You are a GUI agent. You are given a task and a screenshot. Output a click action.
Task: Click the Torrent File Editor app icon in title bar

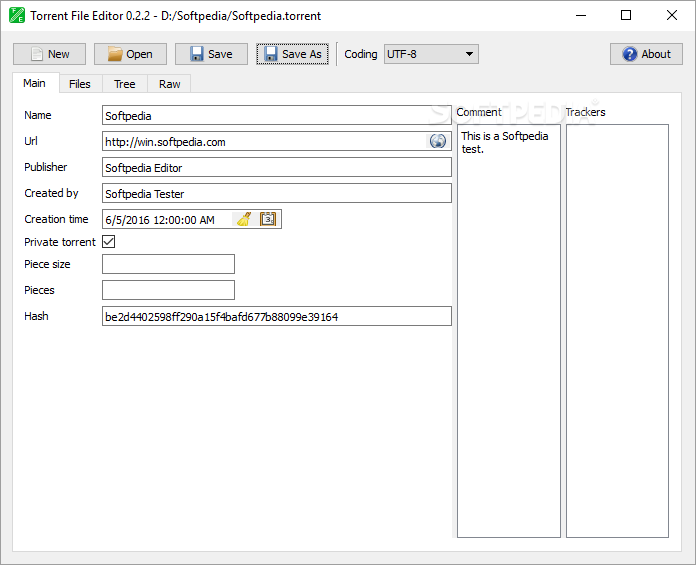coord(17,16)
